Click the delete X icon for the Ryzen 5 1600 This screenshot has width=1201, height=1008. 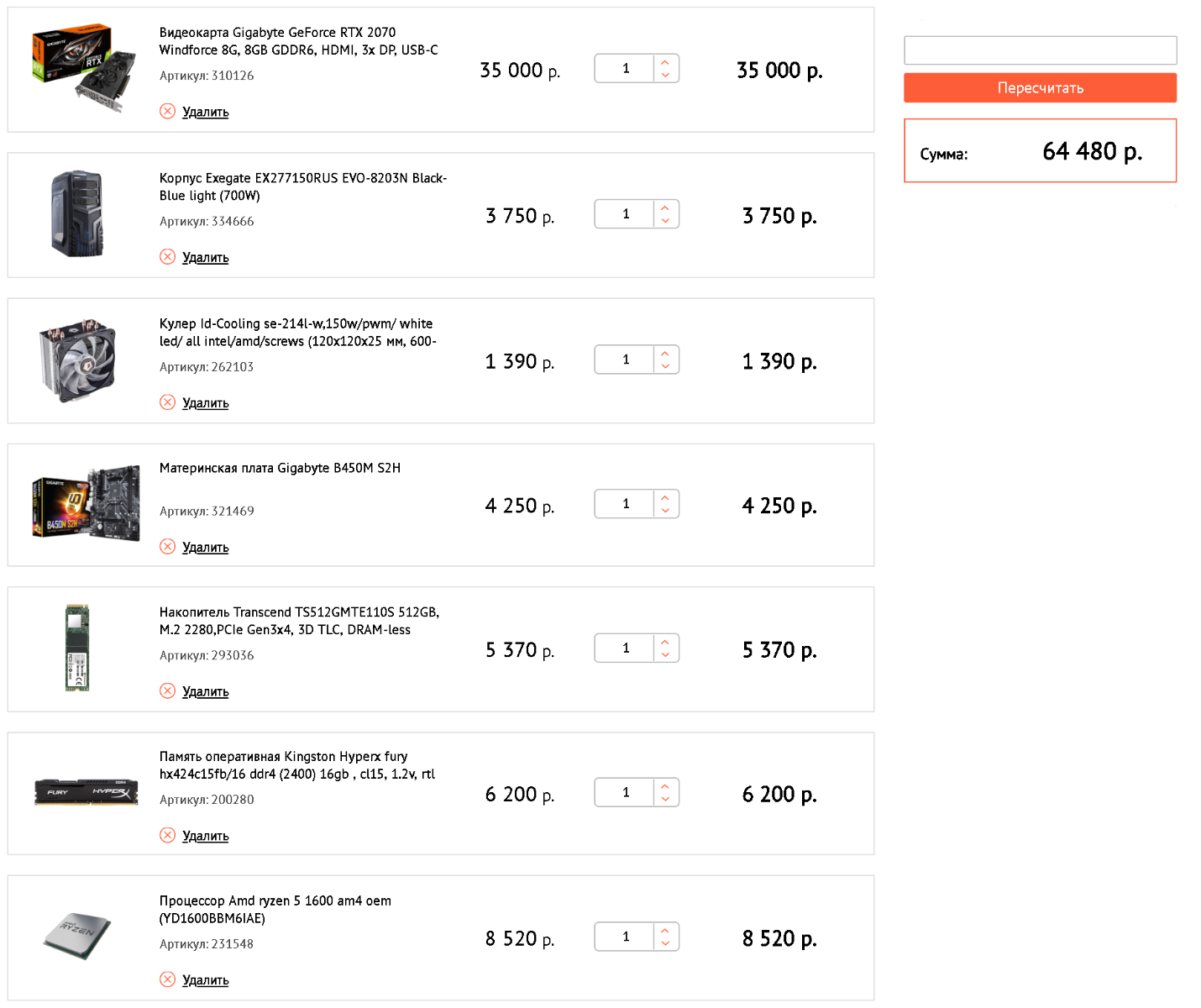click(167, 979)
